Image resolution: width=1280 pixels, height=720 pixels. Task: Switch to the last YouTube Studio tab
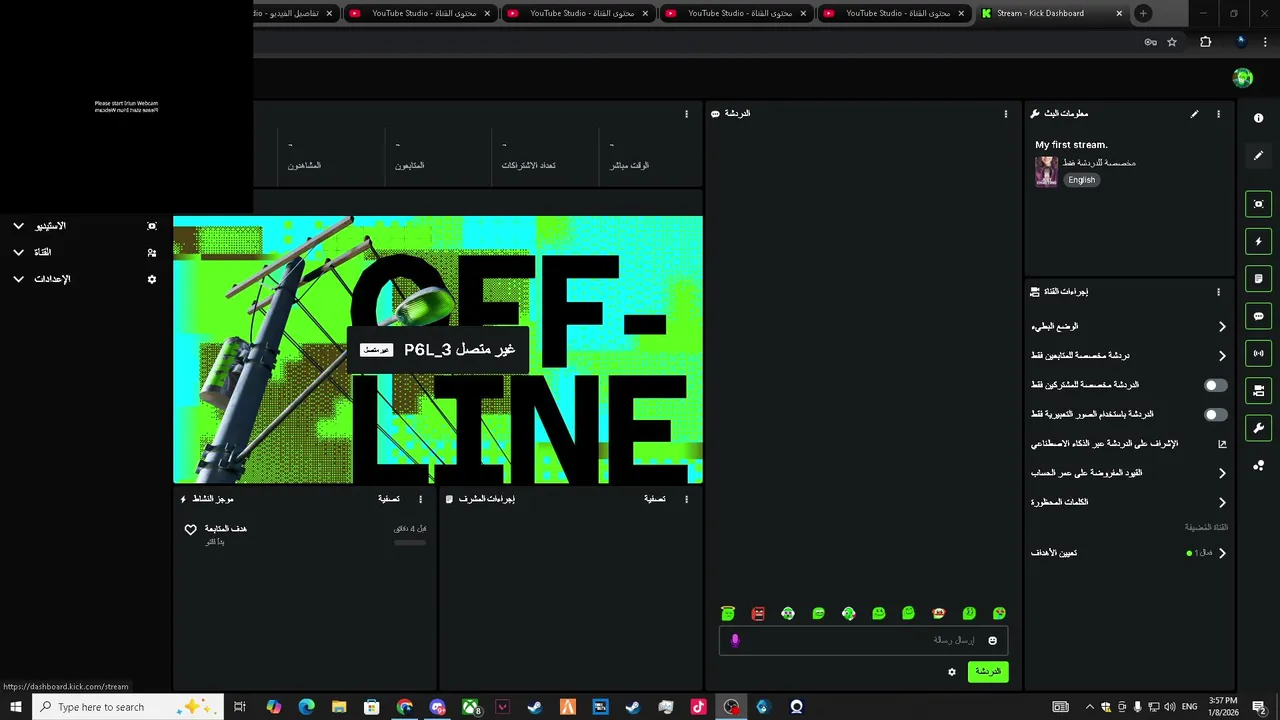point(894,14)
